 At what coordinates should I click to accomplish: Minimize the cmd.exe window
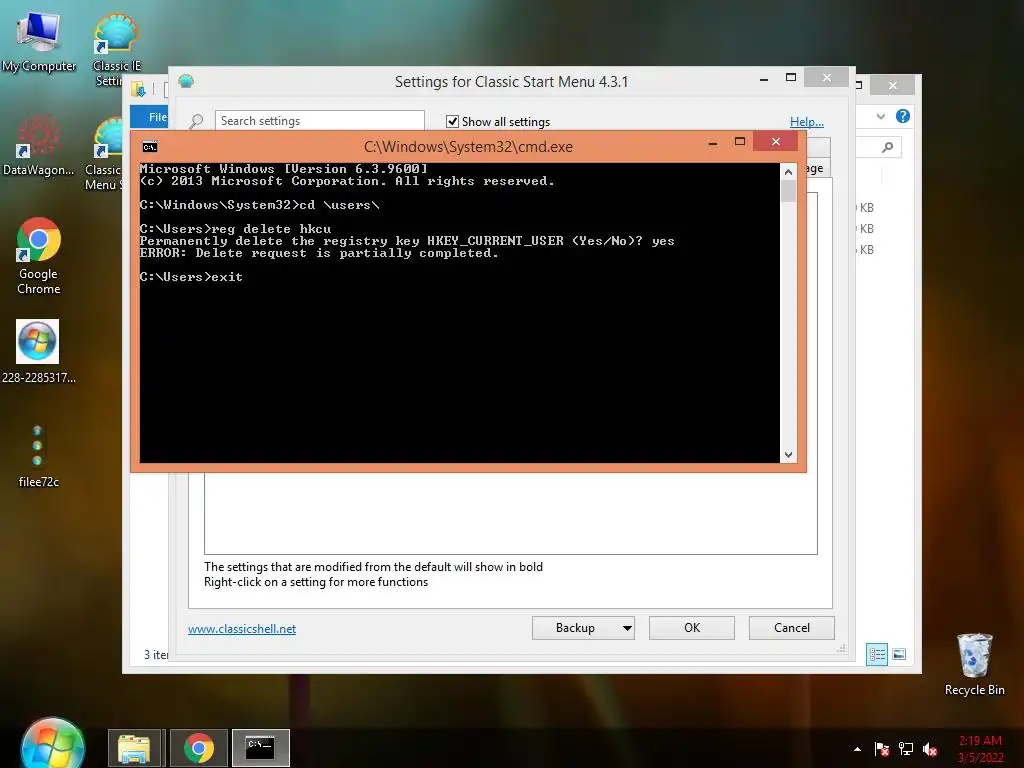pos(713,142)
